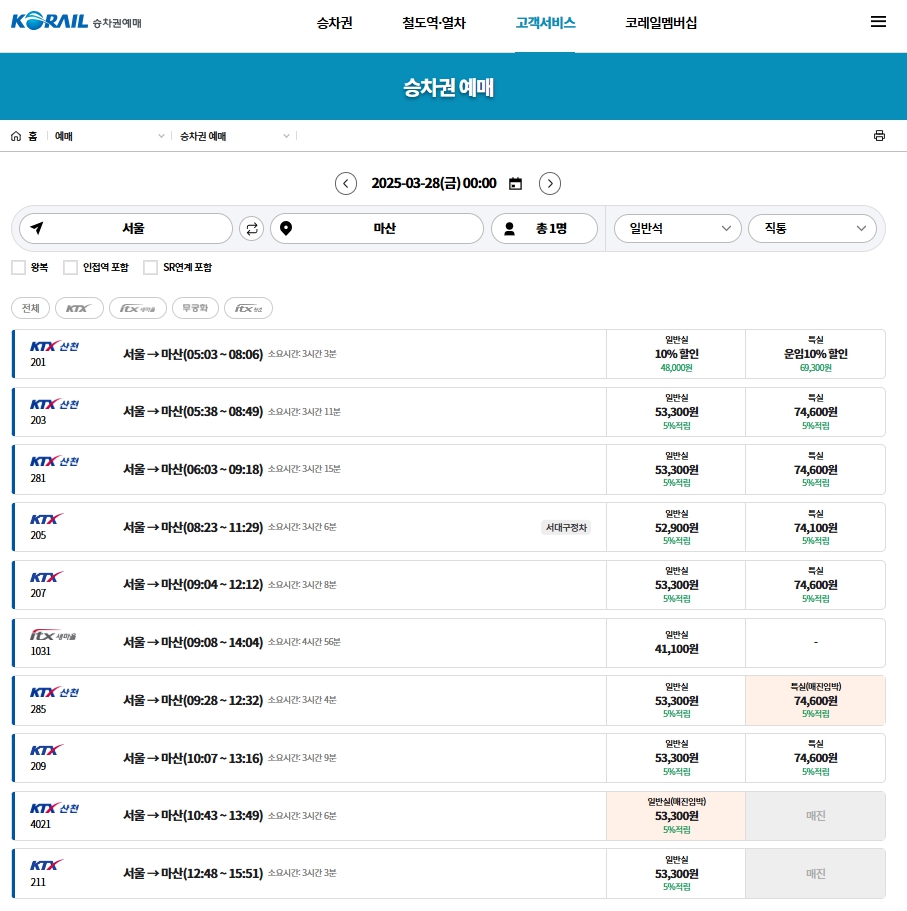Filter trains by ITX-청춘 chip
The image size is (907, 911).
coord(248,308)
